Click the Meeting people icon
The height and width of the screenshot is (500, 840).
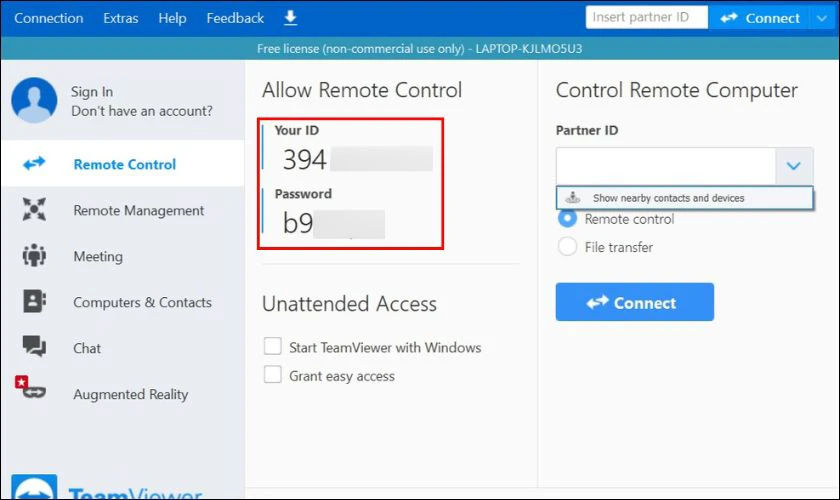coord(34,256)
